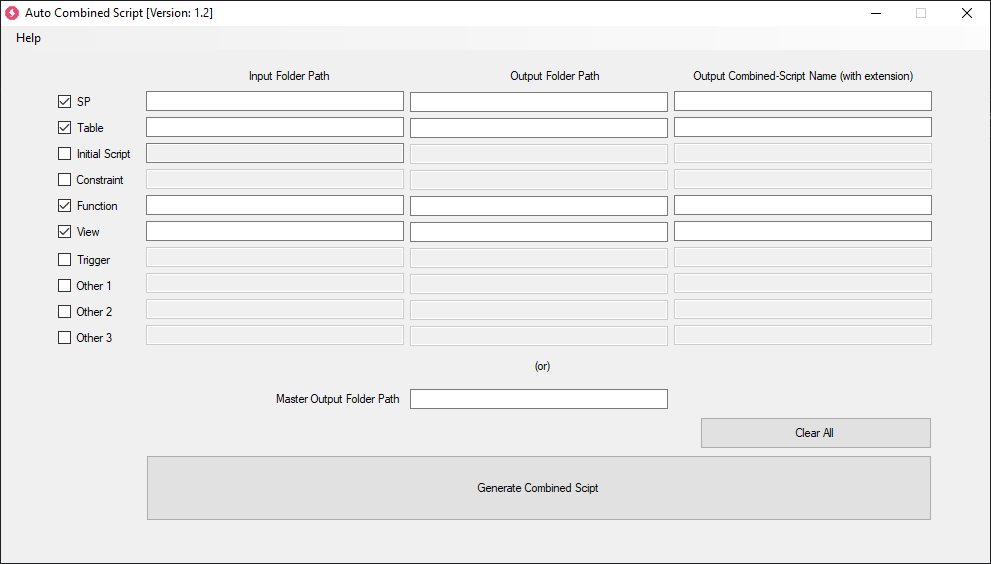Viewport: 991px width, 564px height.
Task: Click the SP output combined-script name field
Action: tap(803, 101)
